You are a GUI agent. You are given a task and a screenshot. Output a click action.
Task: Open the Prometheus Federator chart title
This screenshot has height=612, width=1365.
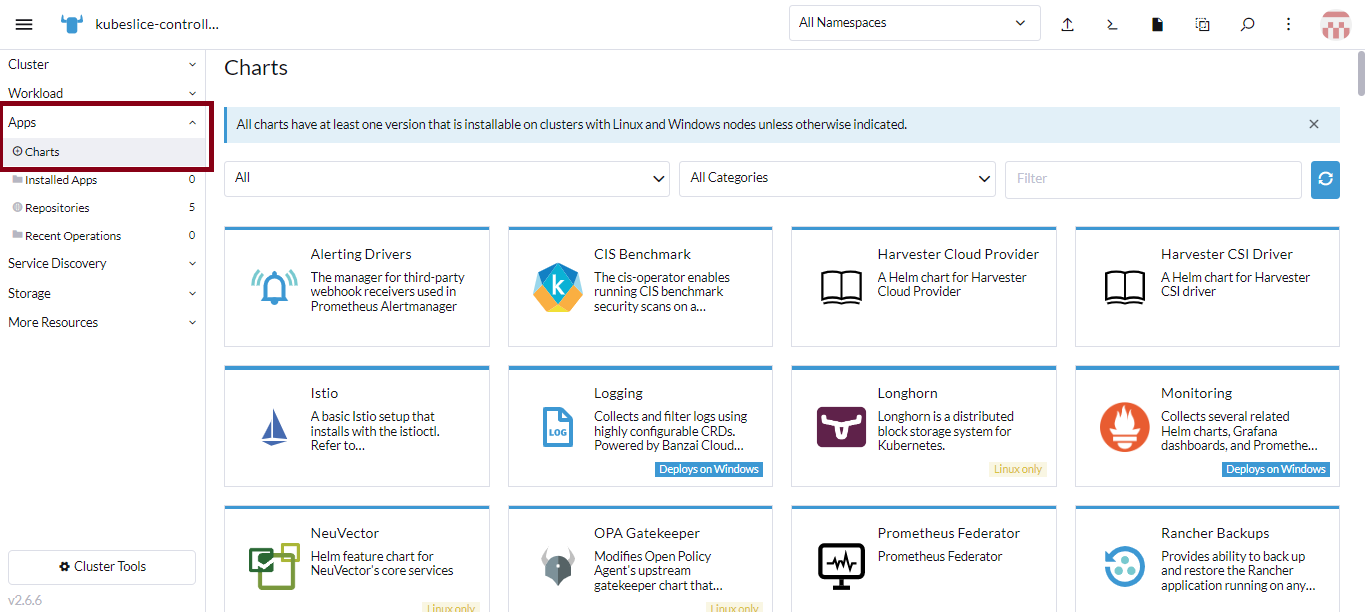pos(949,533)
